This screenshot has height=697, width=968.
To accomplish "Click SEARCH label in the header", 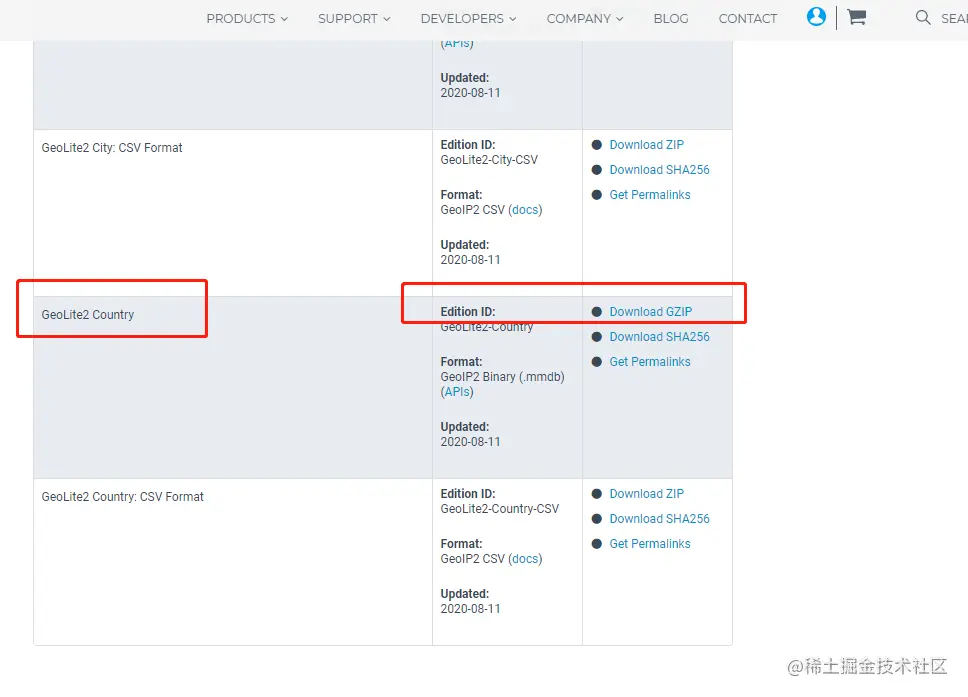I will tap(954, 19).
